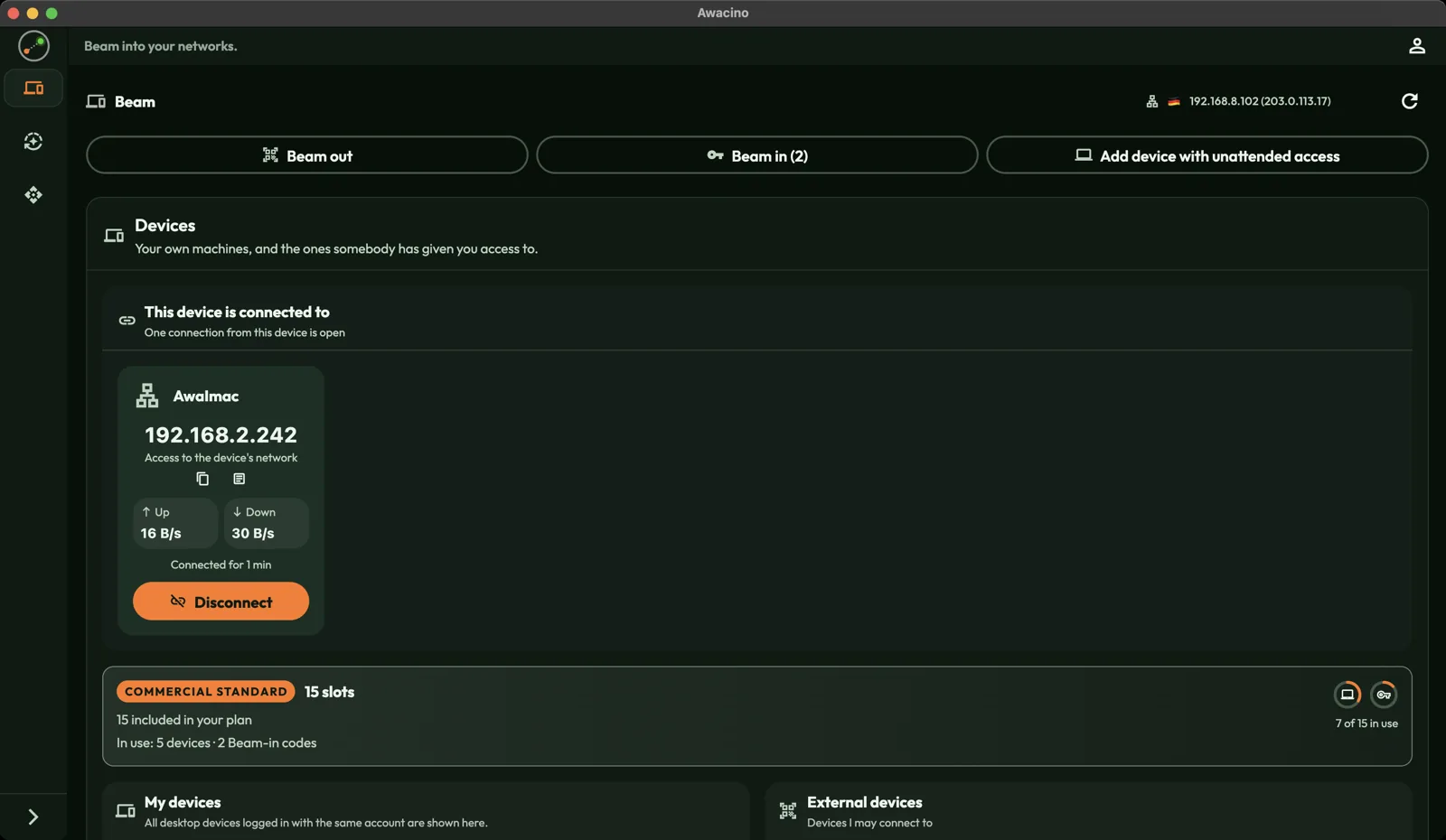Click the External devices section heading
Image resolution: width=1446 pixels, height=840 pixels.
click(x=864, y=802)
